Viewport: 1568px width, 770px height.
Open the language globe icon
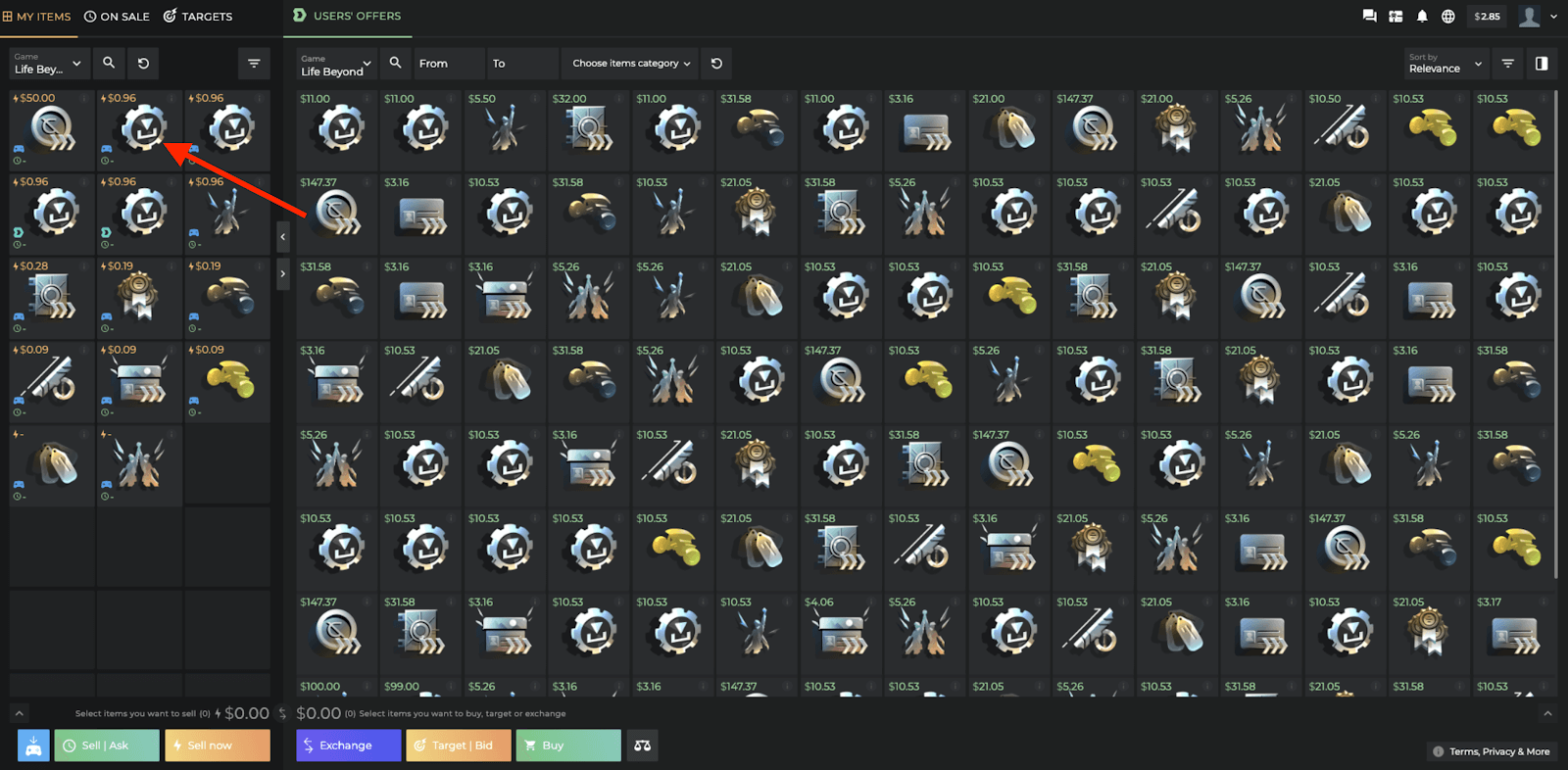pos(1447,16)
